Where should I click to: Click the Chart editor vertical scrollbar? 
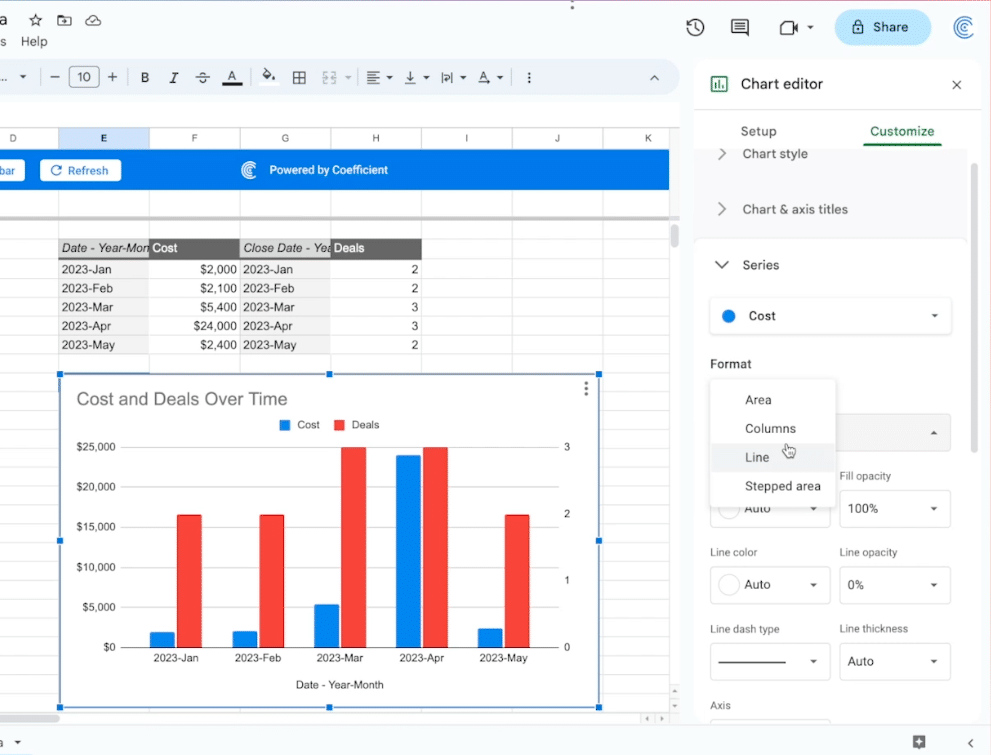(974, 307)
